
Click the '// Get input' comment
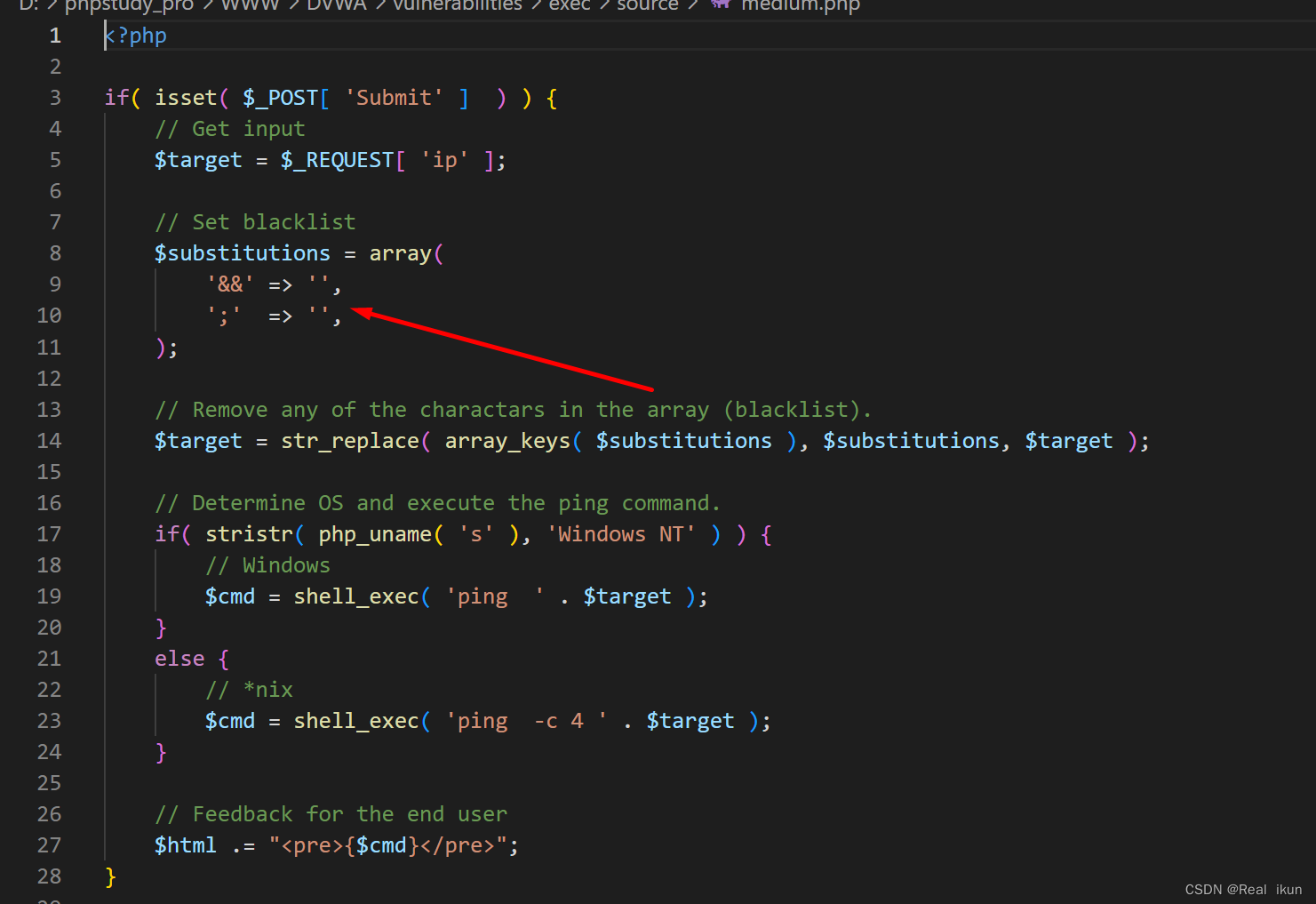pos(230,129)
